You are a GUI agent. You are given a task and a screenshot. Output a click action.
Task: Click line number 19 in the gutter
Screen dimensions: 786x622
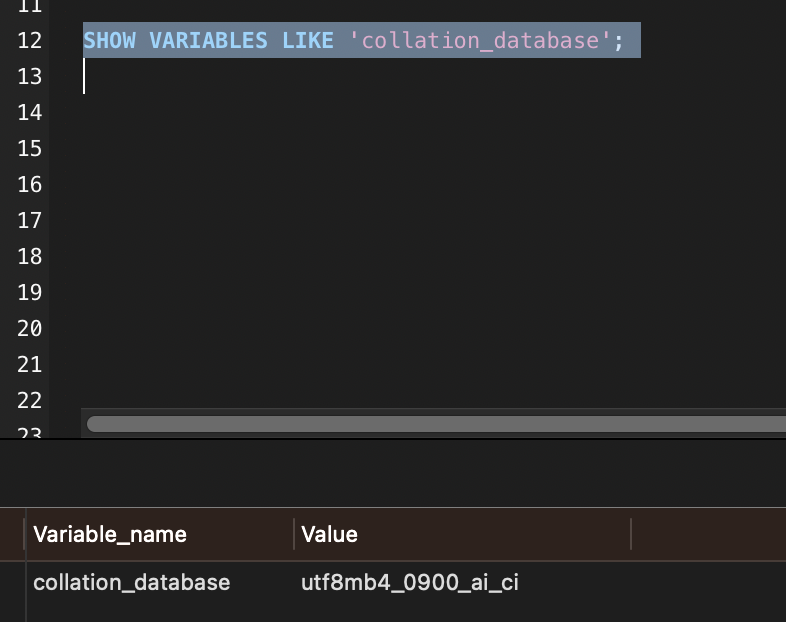pyautogui.click(x=30, y=293)
